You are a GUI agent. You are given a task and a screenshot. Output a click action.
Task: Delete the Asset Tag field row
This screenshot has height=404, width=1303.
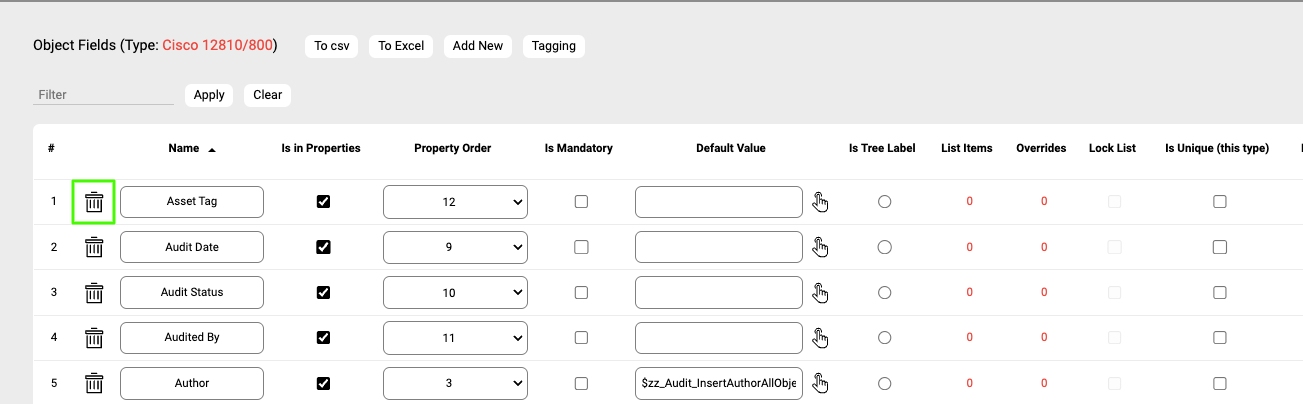(94, 202)
